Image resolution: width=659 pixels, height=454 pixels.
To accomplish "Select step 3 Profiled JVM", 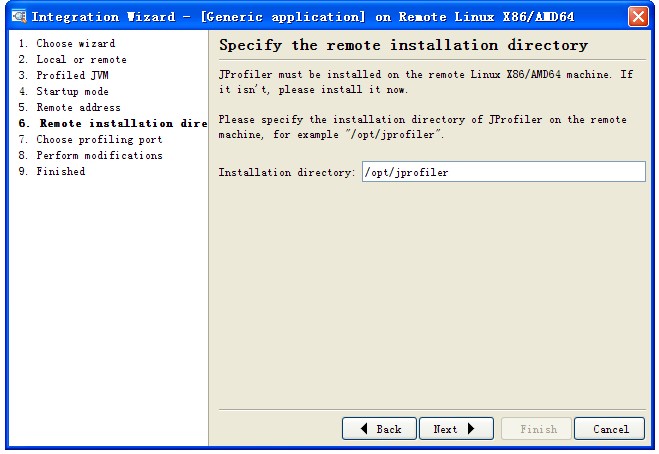I will 63,75.
